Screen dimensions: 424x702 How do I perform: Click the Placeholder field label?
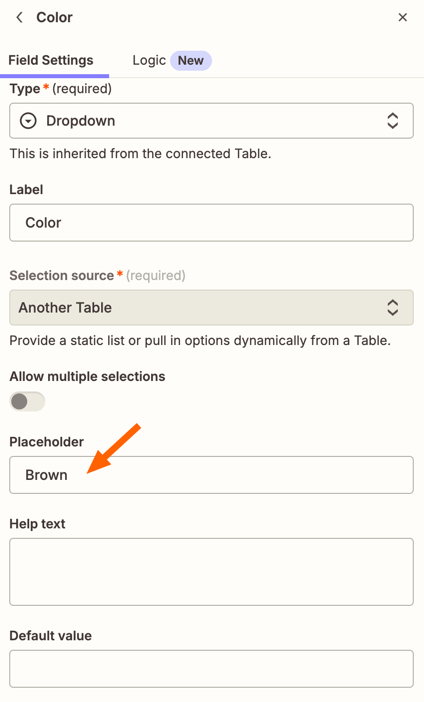(47, 442)
